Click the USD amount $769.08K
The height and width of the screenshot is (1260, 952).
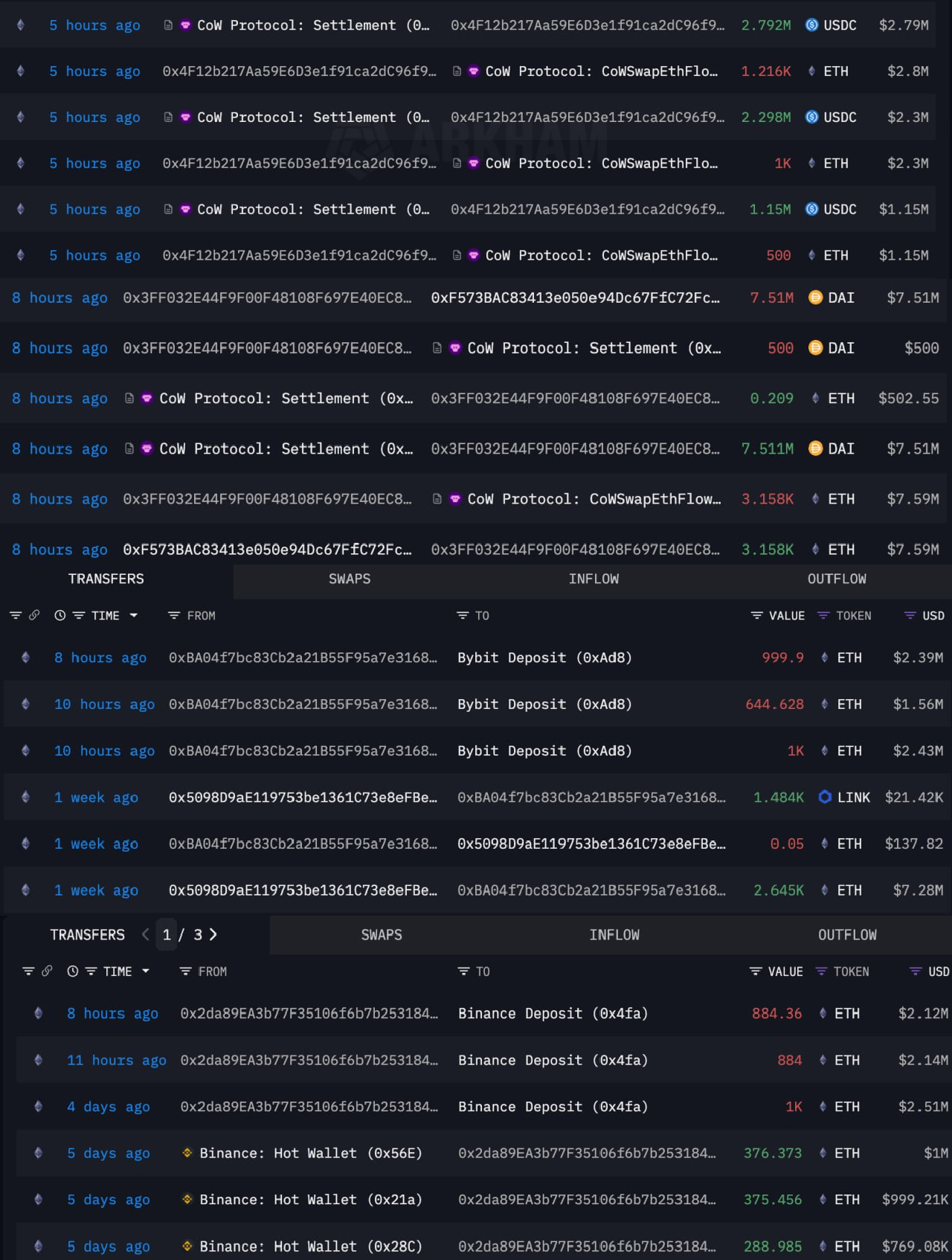click(916, 1246)
